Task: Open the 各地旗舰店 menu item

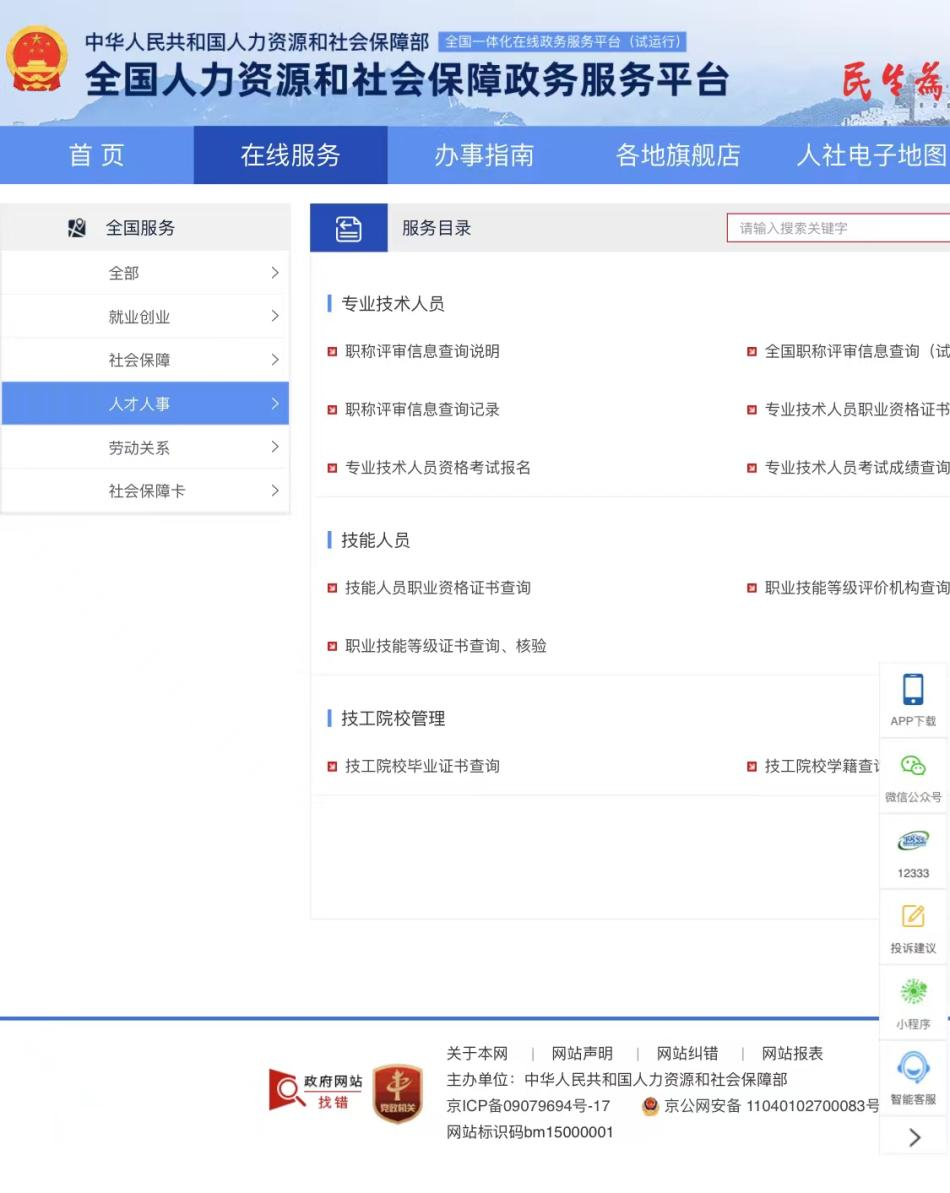Action: point(678,155)
